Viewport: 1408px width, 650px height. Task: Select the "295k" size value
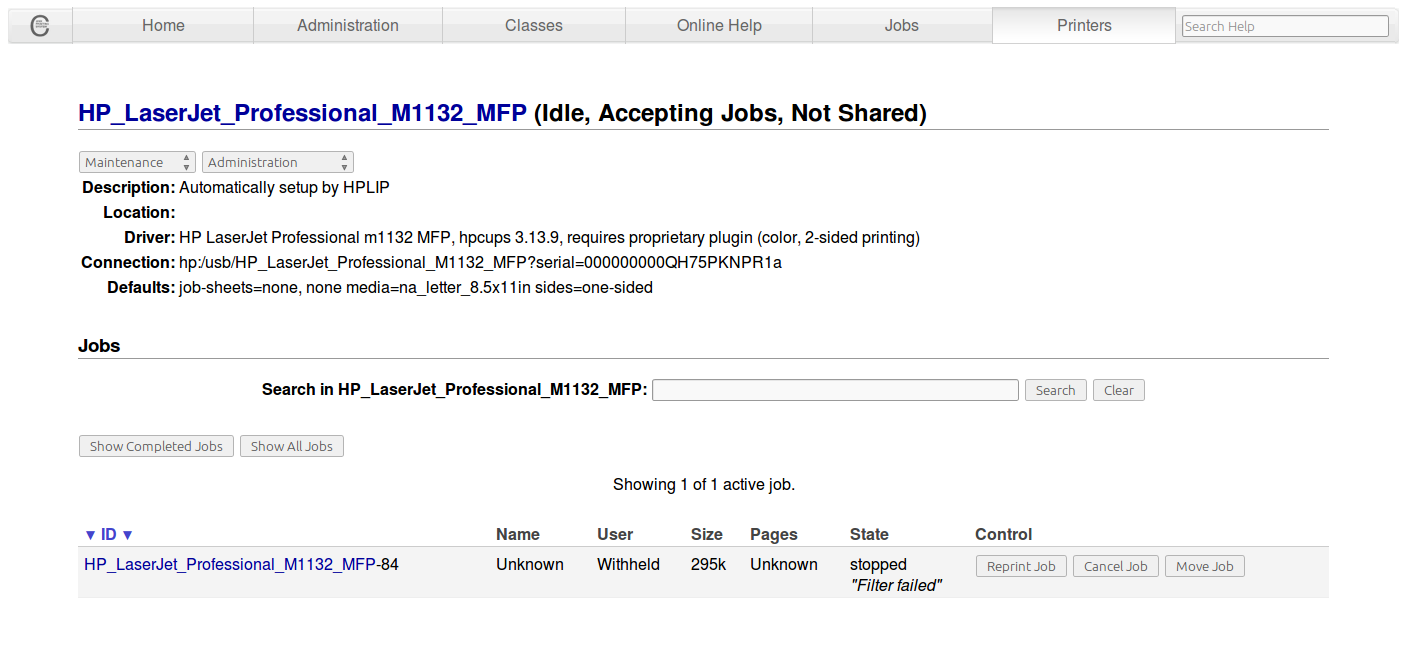coord(709,565)
